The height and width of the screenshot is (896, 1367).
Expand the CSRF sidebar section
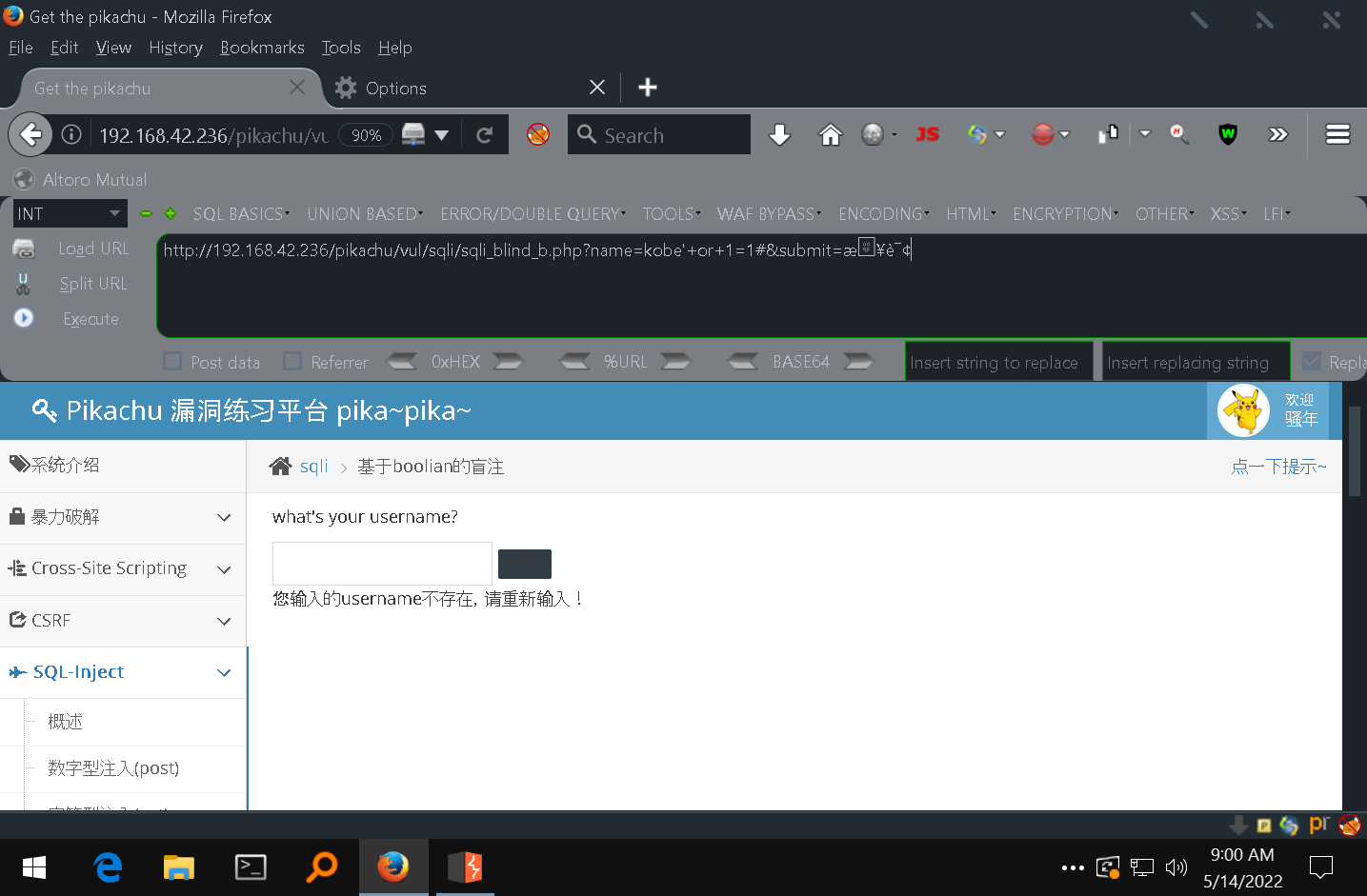point(123,620)
